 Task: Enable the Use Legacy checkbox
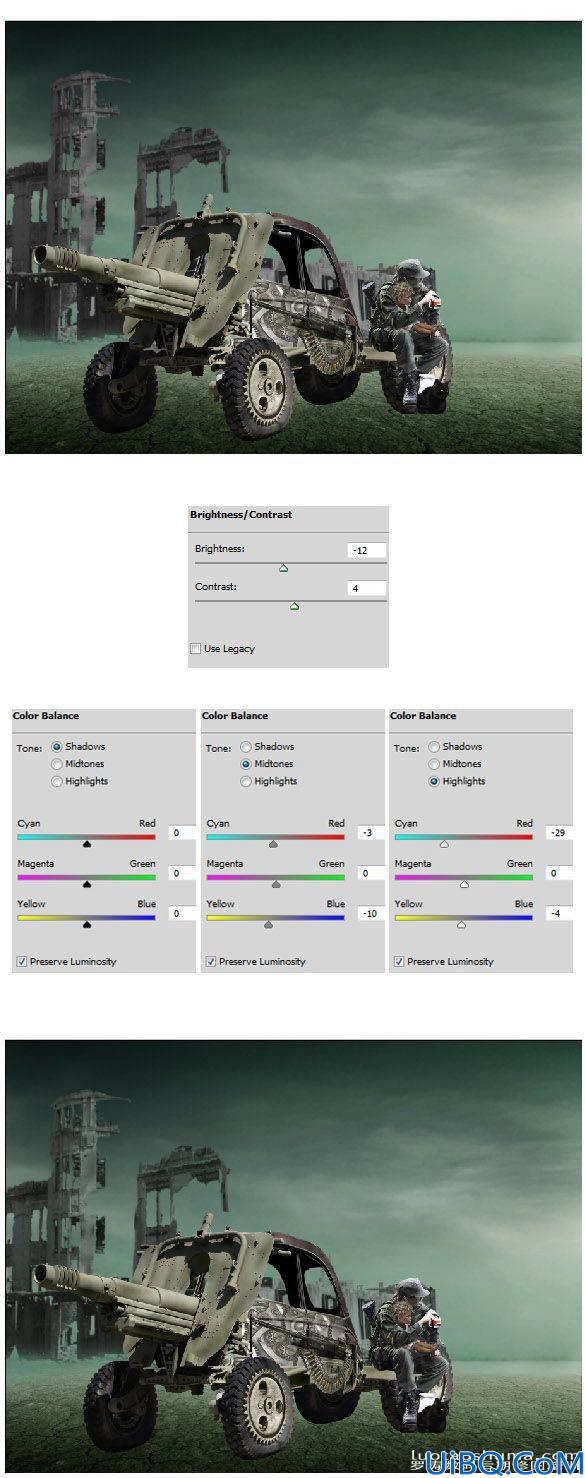195,649
